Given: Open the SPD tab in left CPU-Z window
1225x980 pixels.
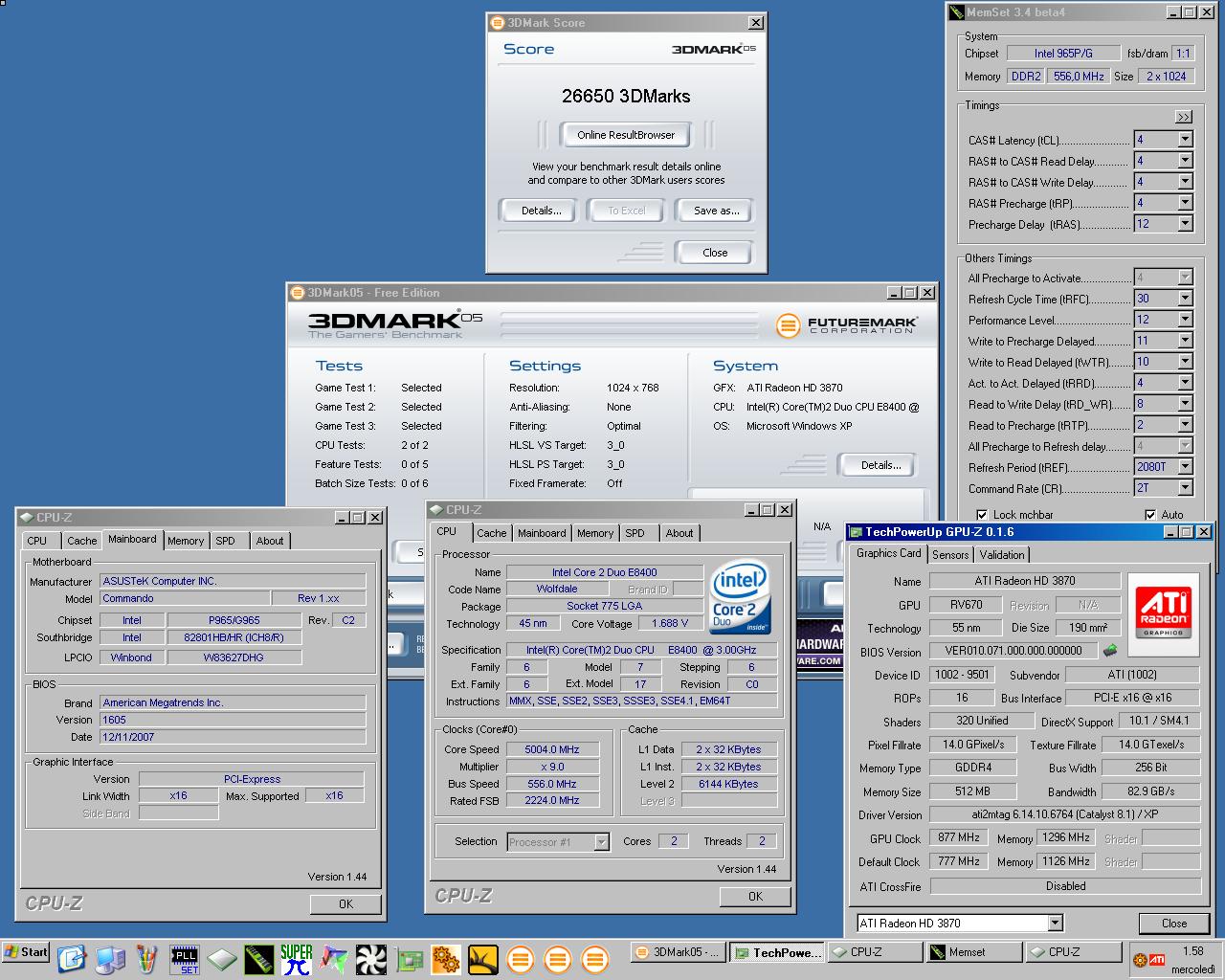Looking at the screenshot, I should [x=226, y=542].
